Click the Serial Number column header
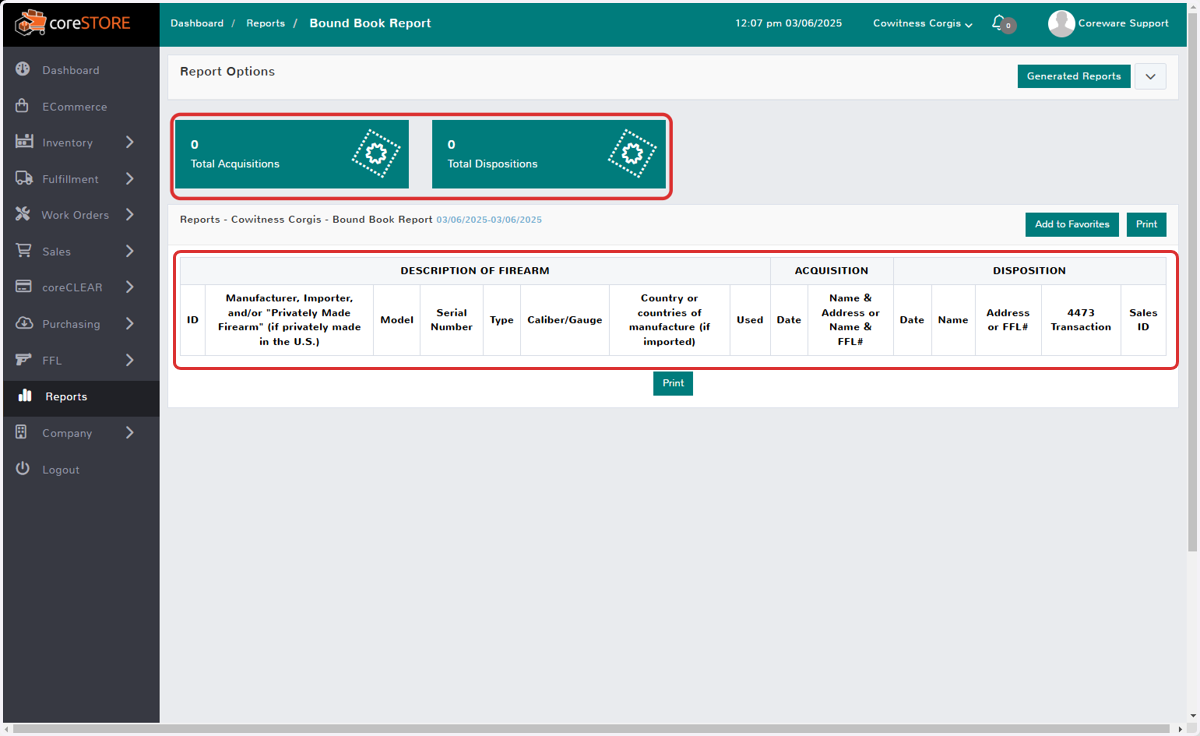Screen dimensions: 1200x736 pos(451,320)
